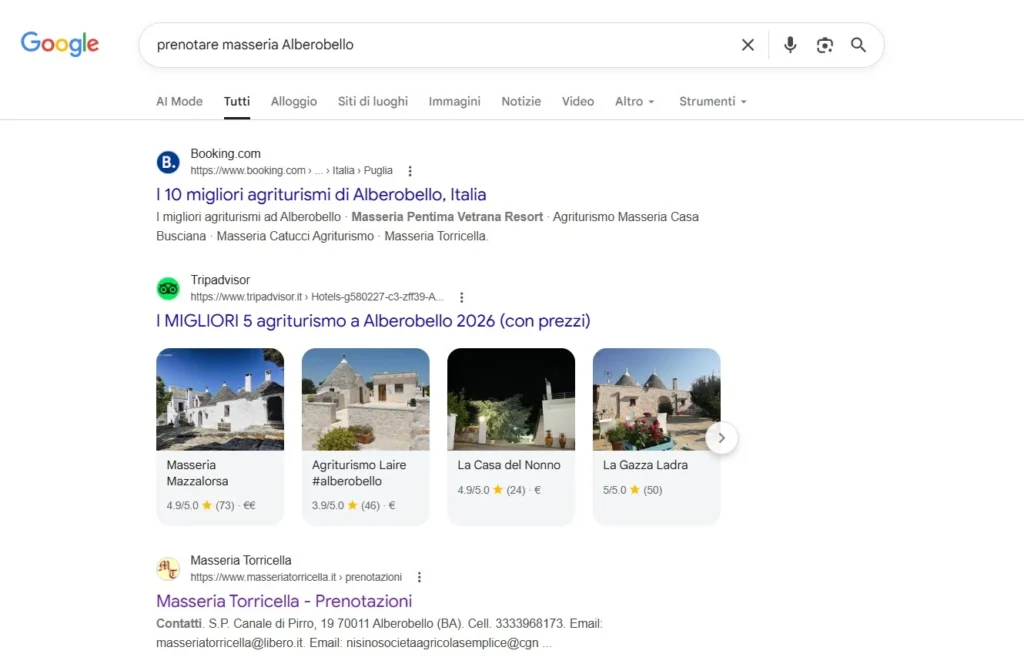
Task: Switch to the AI Mode tab
Action: pyautogui.click(x=179, y=101)
